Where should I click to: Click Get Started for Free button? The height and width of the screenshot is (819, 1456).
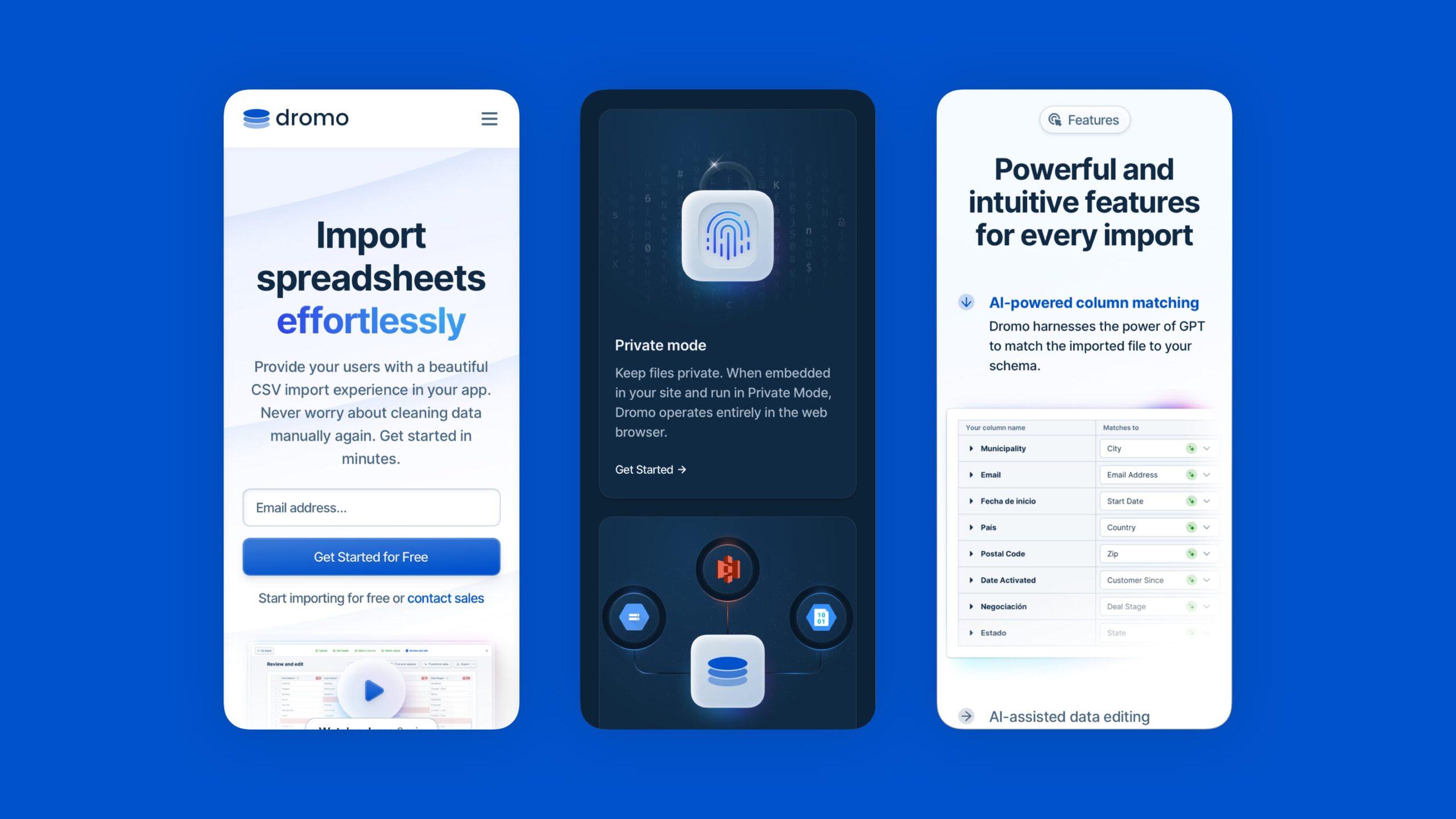(370, 557)
